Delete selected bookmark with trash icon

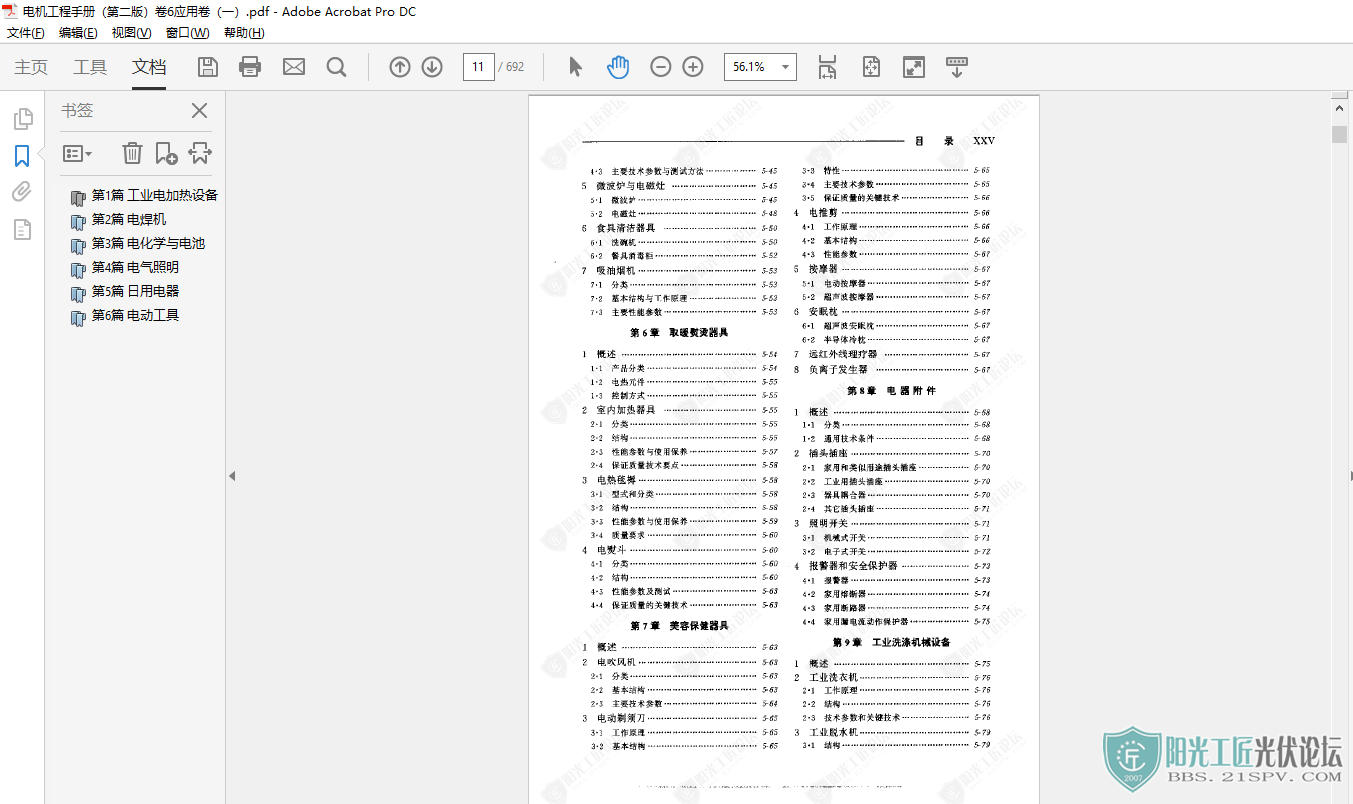pyautogui.click(x=132, y=153)
